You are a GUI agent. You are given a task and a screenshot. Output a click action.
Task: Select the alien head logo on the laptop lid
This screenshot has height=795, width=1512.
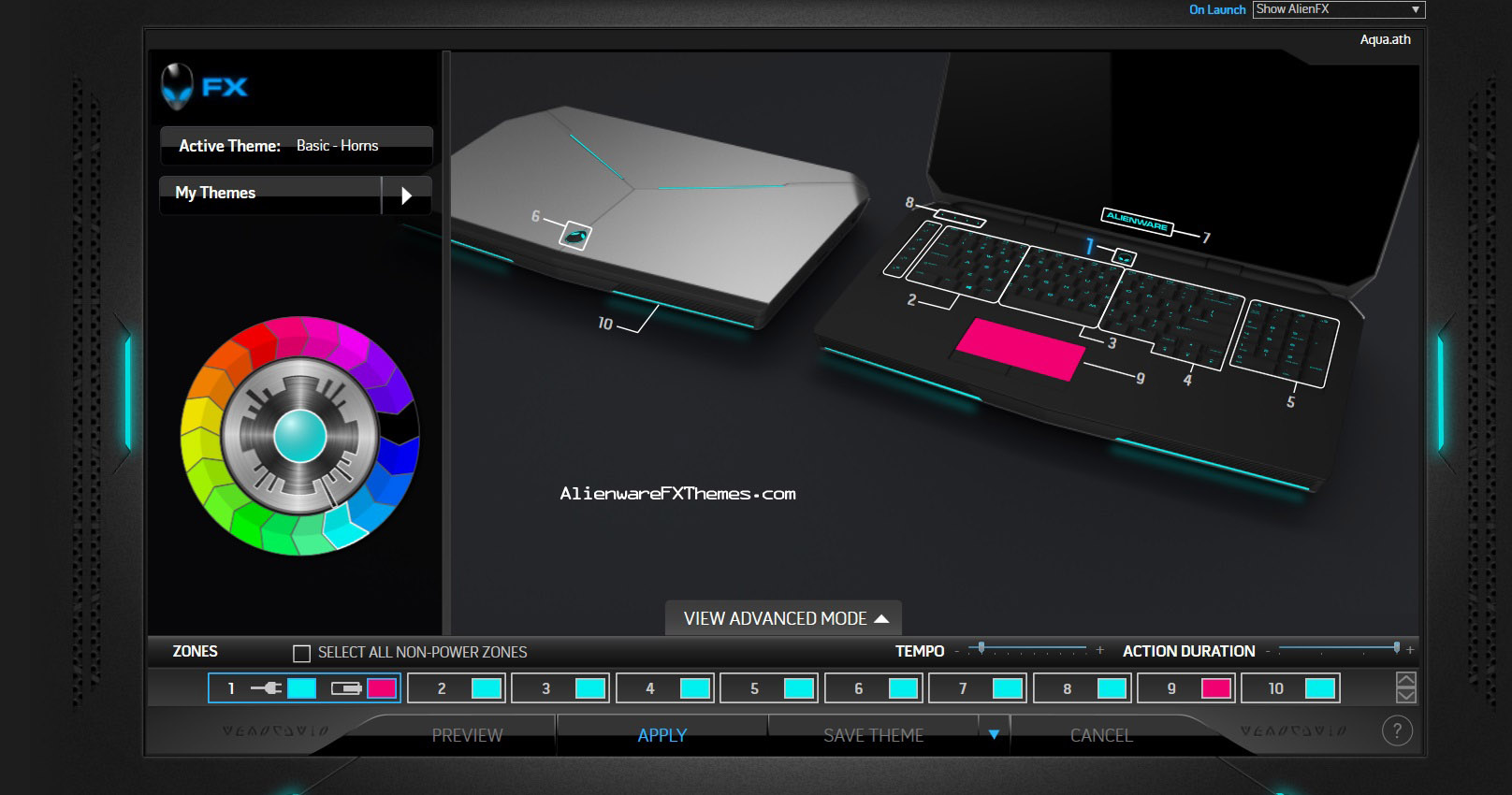tap(575, 235)
